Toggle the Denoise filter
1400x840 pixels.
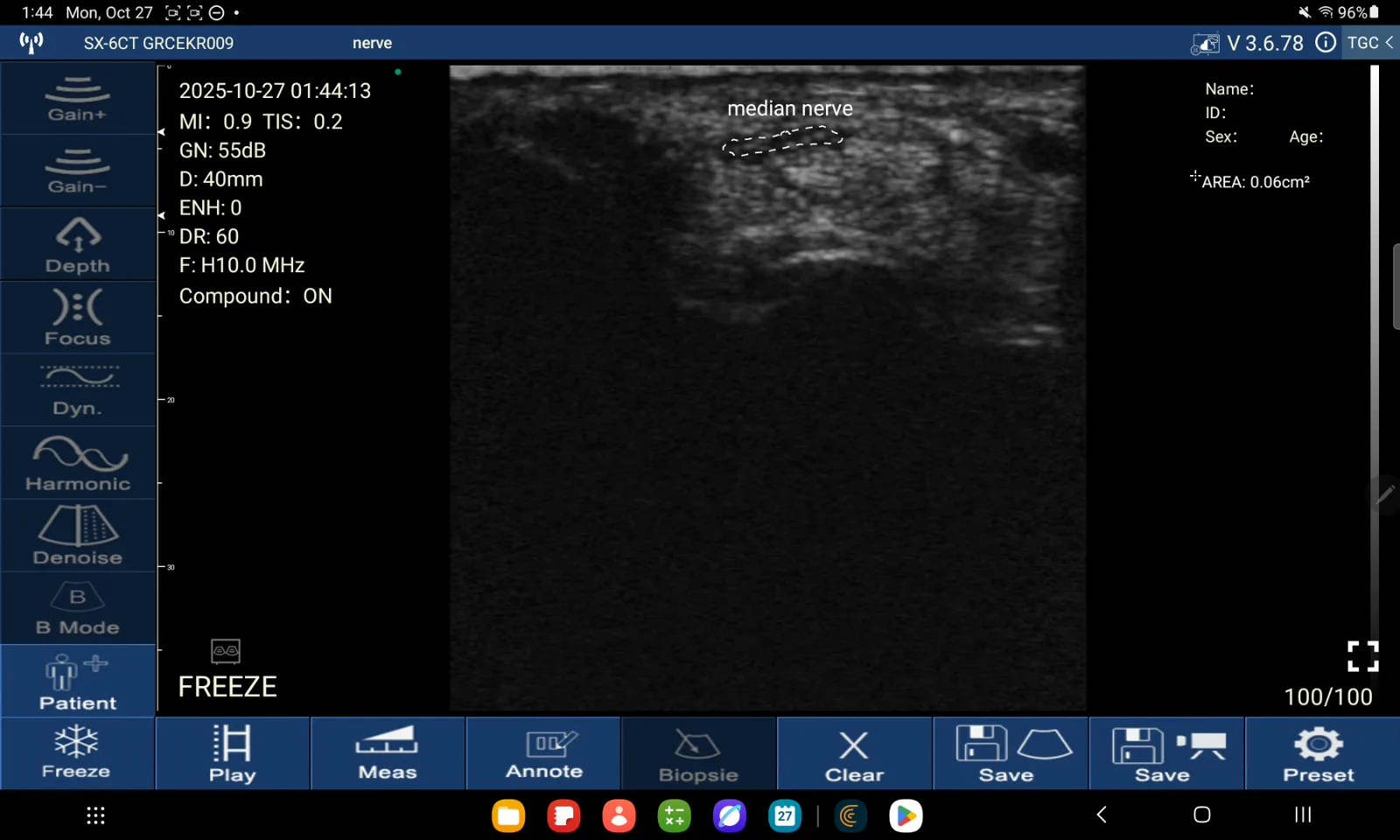pos(78,535)
